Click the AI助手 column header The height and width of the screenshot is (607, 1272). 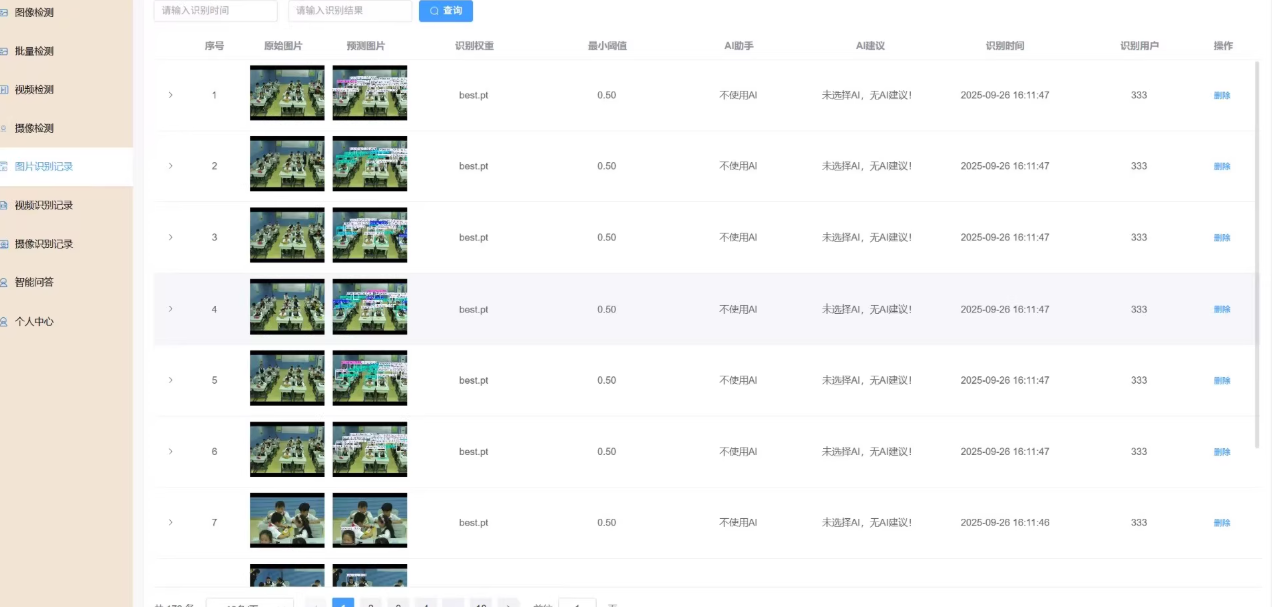[x=739, y=46]
